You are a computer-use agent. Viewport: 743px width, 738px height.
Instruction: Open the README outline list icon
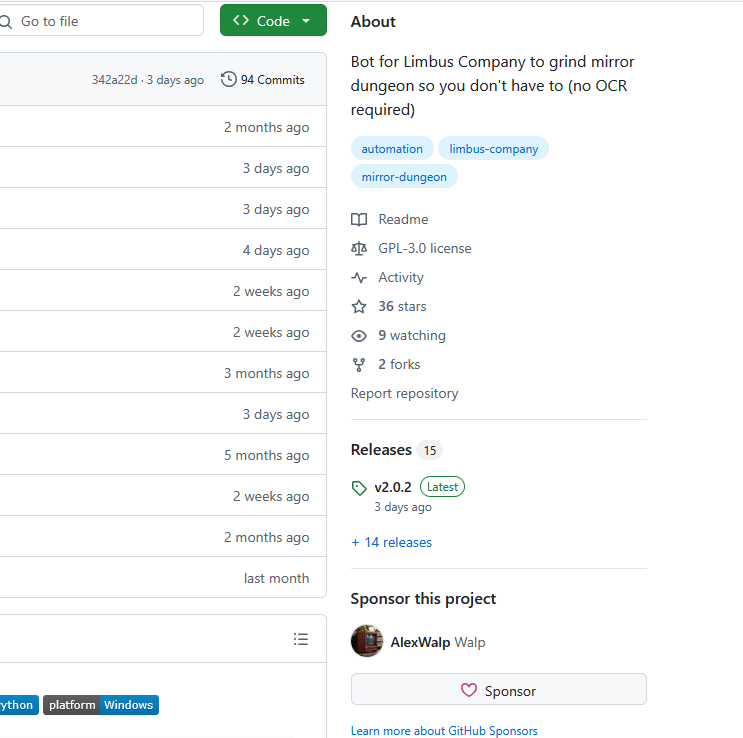[x=301, y=639]
